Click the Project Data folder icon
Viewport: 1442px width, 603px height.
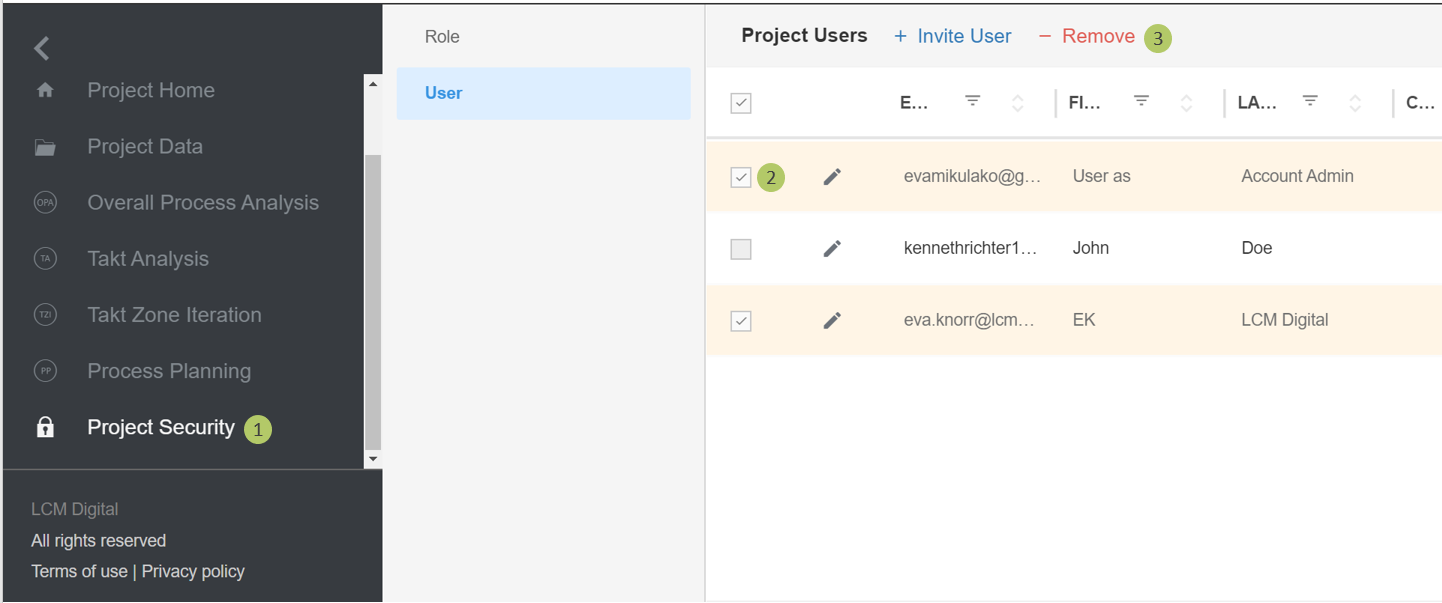45,147
